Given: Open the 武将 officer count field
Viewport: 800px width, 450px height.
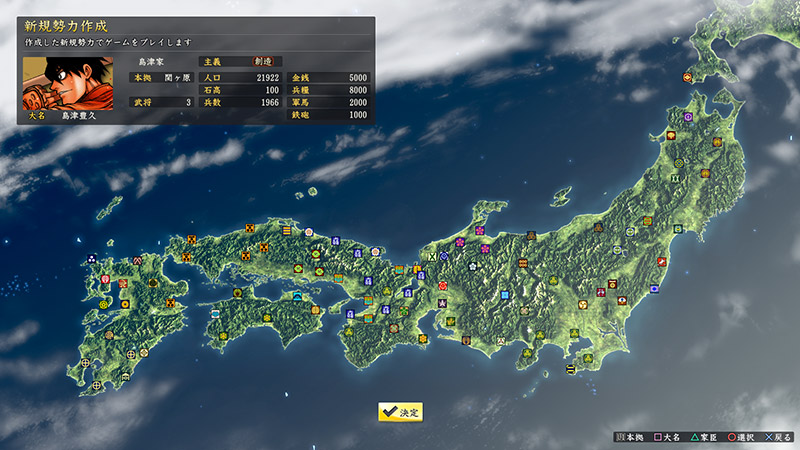Looking at the screenshot, I should (x=161, y=102).
